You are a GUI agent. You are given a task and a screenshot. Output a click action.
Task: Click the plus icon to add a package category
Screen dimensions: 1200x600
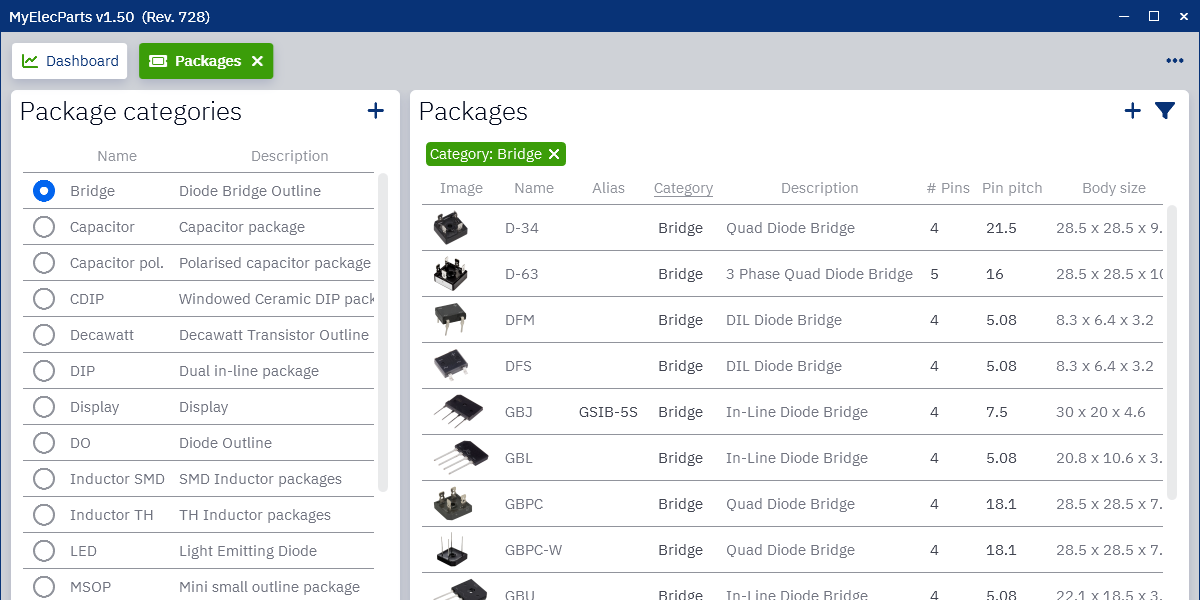375,111
